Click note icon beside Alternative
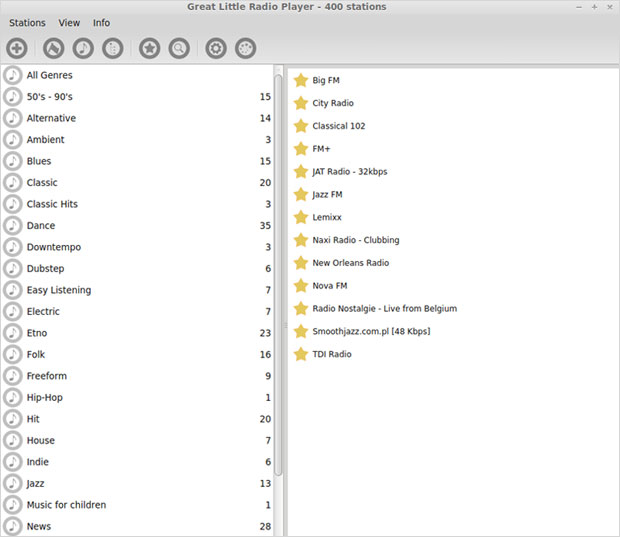 [13, 118]
